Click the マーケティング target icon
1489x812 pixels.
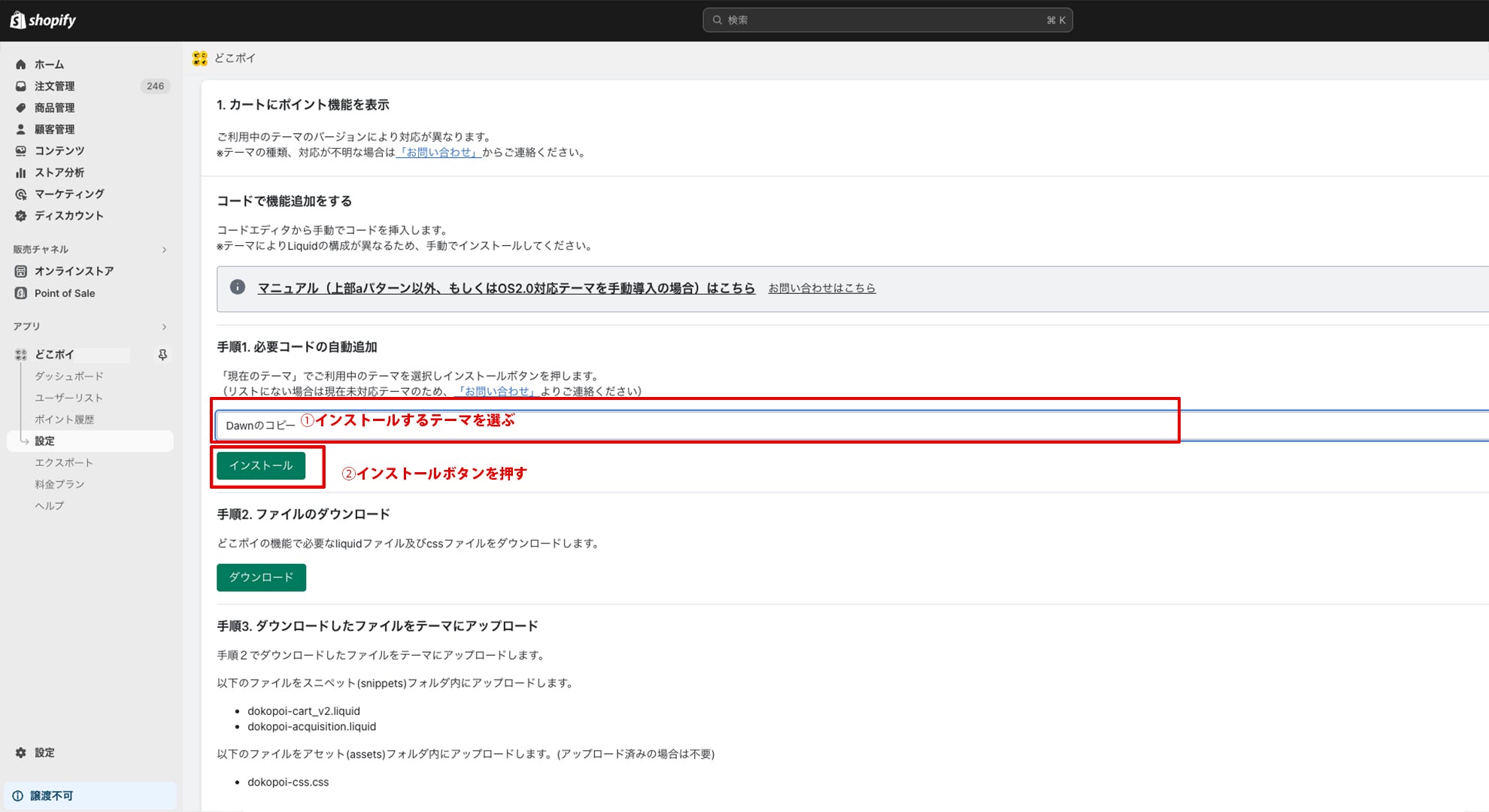point(21,194)
